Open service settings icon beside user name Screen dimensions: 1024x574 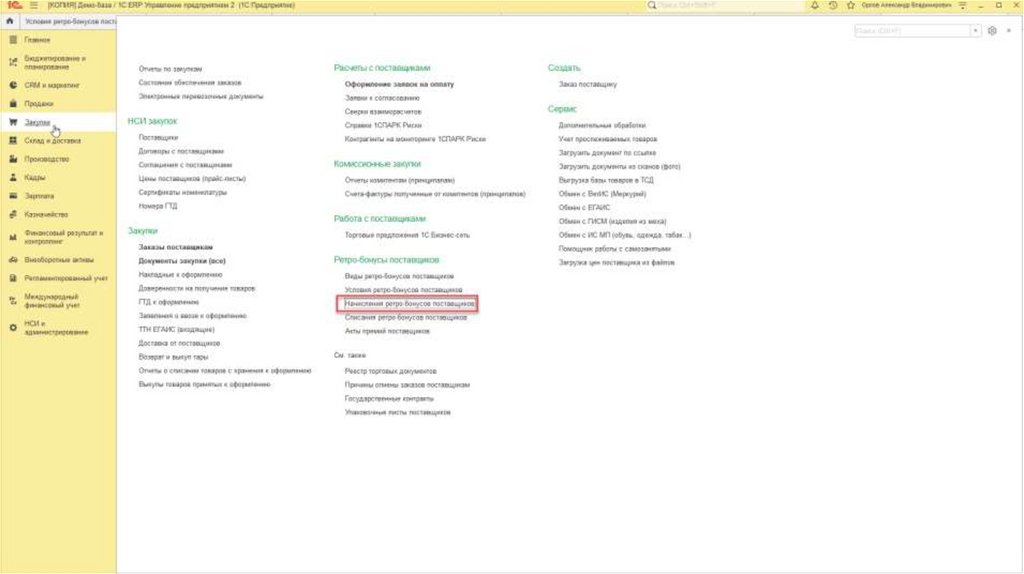tap(963, 5)
